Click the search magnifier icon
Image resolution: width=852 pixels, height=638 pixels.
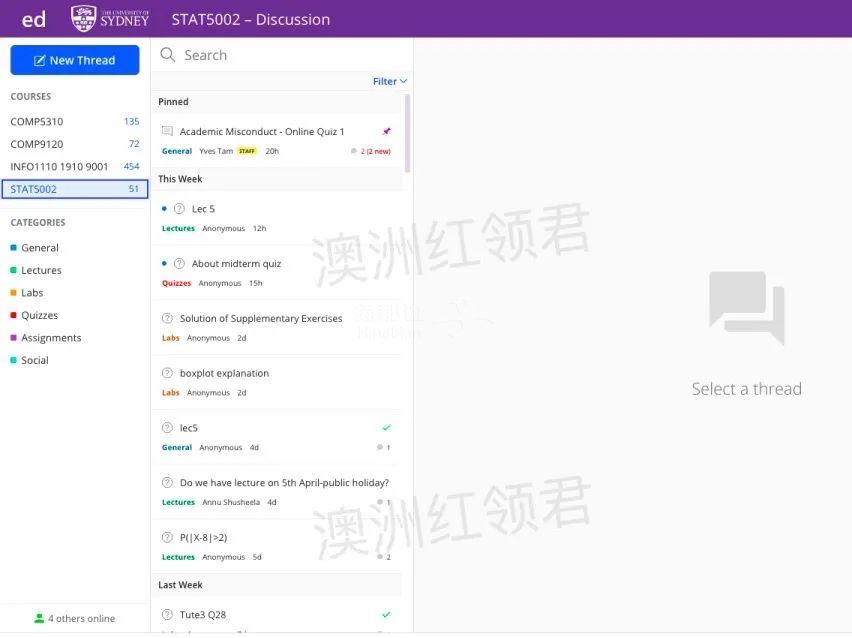[168, 55]
